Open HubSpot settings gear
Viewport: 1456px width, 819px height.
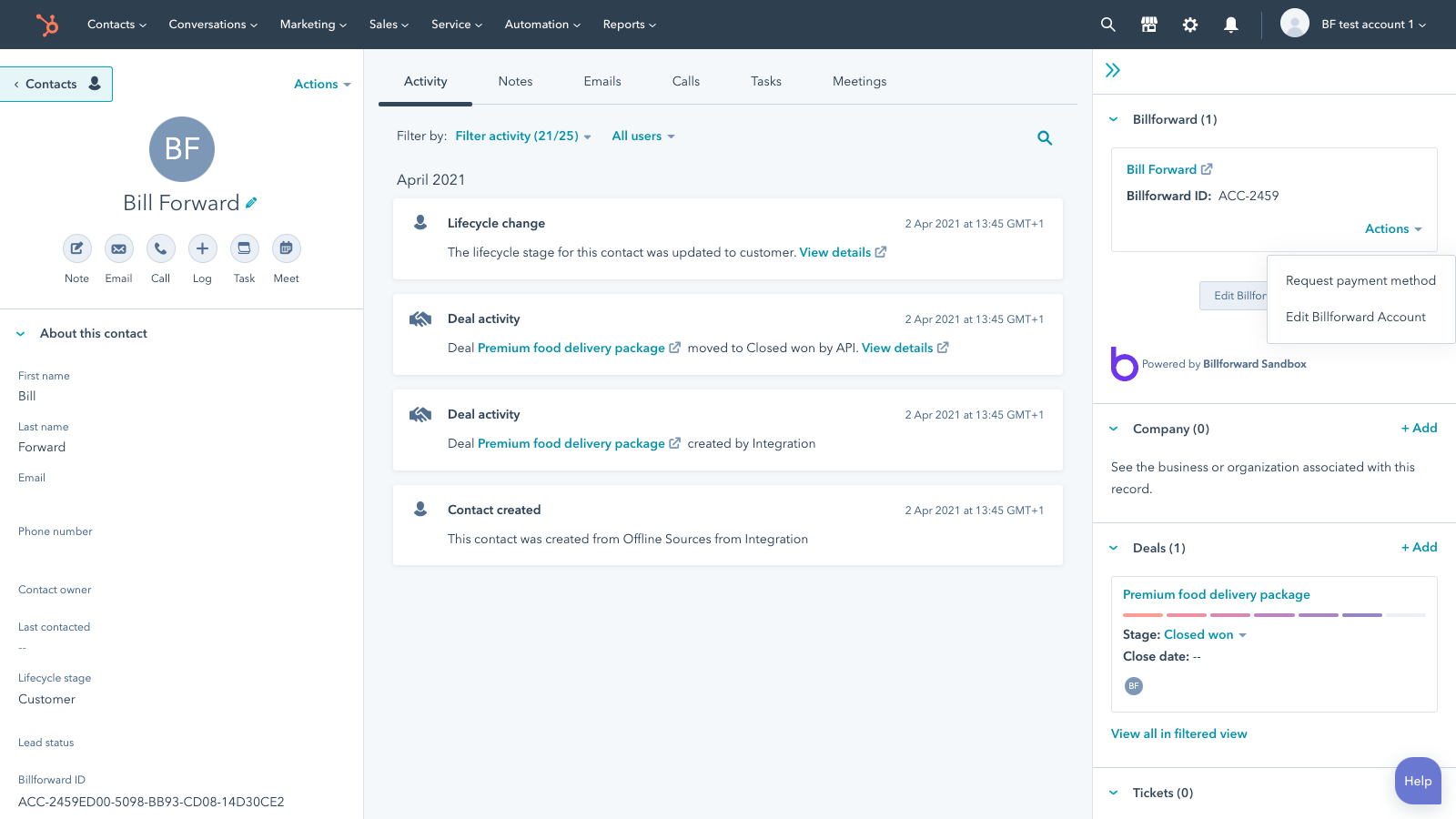(x=1189, y=25)
